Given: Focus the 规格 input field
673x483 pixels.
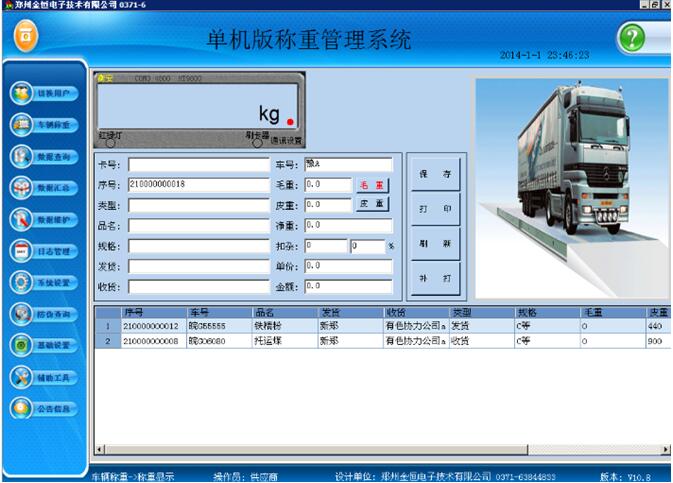Looking at the screenshot, I should tap(199, 246).
